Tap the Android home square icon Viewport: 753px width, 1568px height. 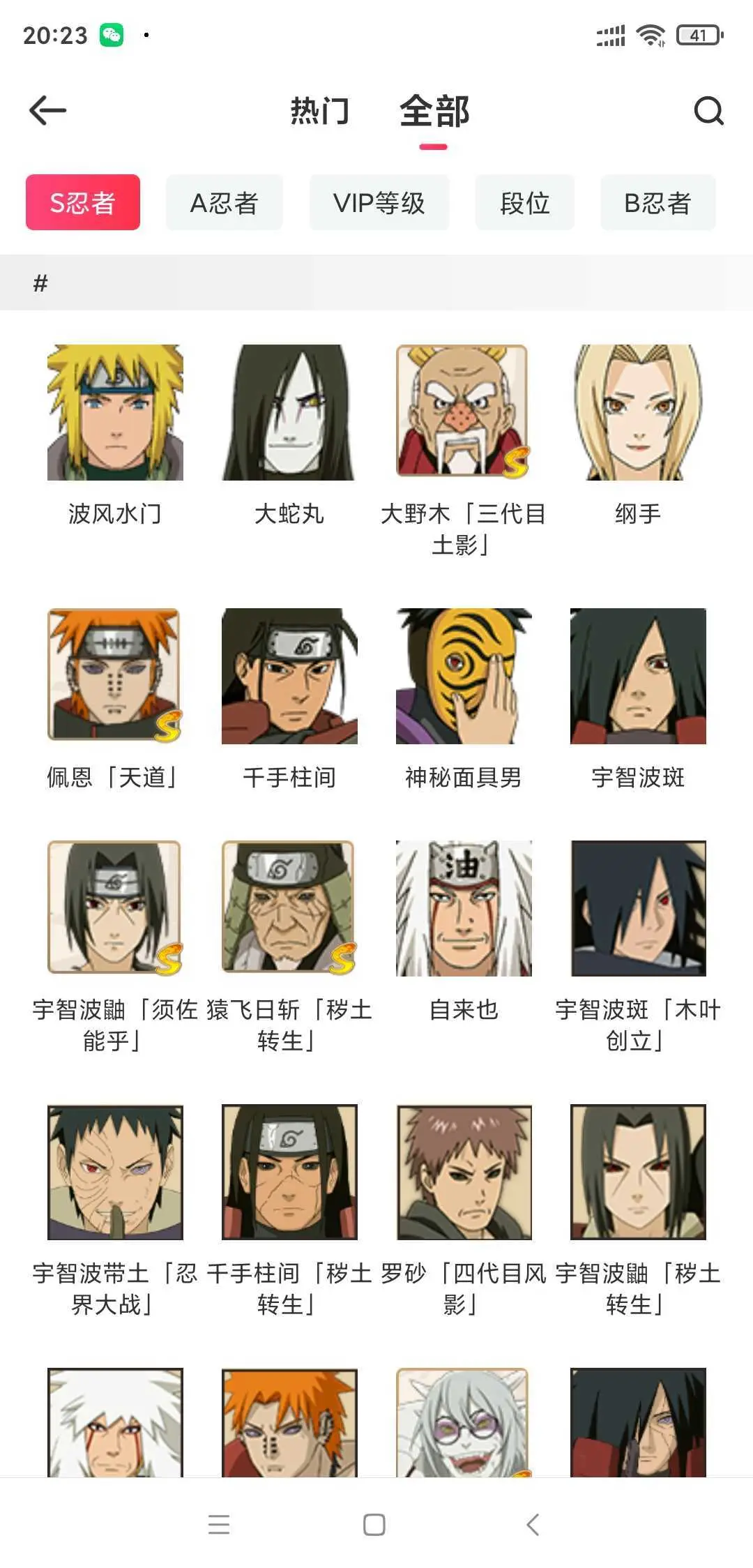(x=374, y=1525)
